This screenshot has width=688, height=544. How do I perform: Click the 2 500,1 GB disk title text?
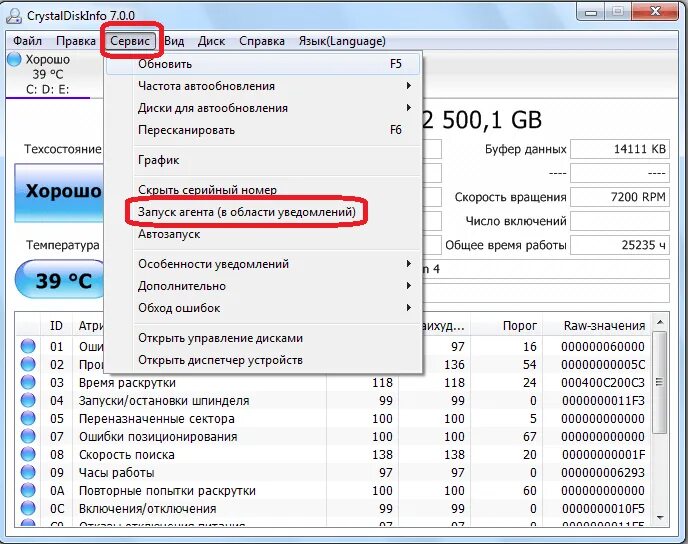click(482, 120)
